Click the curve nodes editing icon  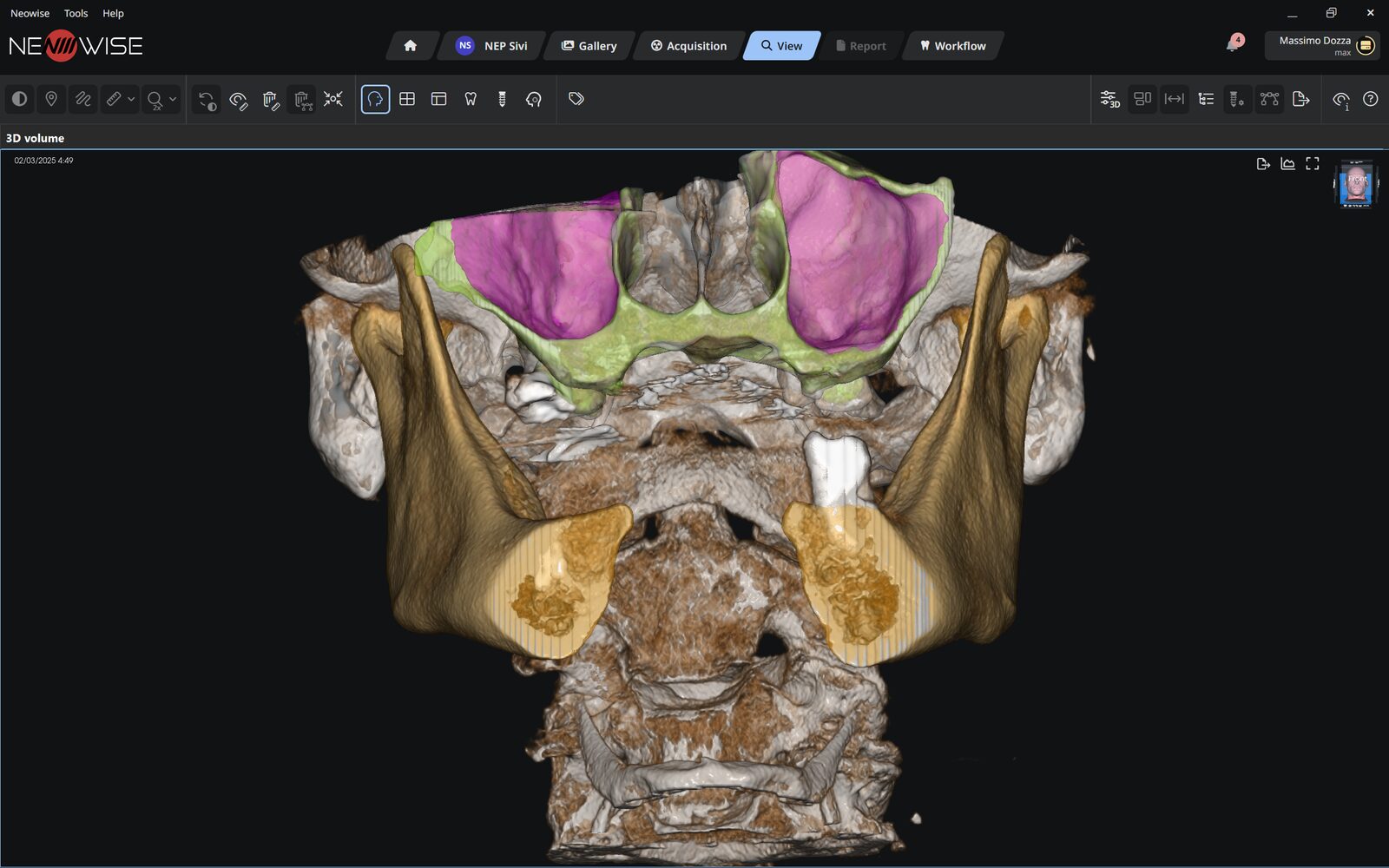1269,99
